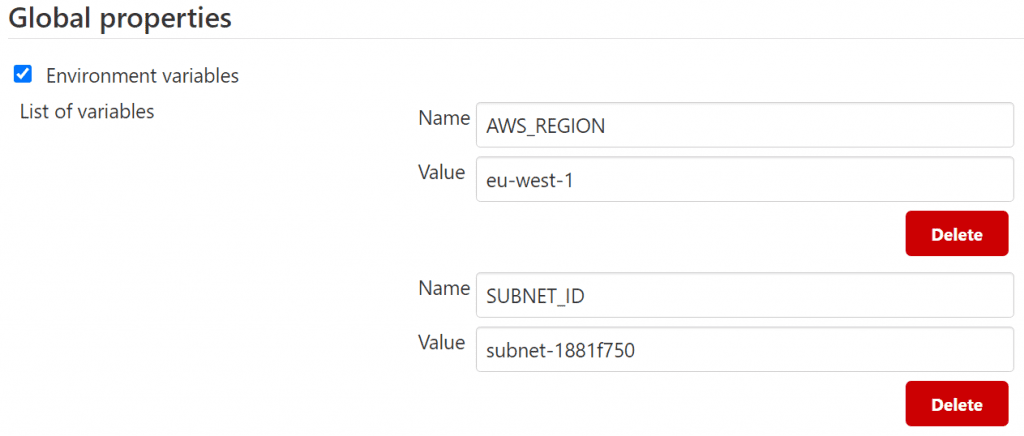Focus the SUBNET_ID name field
Image resolution: width=1024 pixels, height=436 pixels.
[x=745, y=295]
